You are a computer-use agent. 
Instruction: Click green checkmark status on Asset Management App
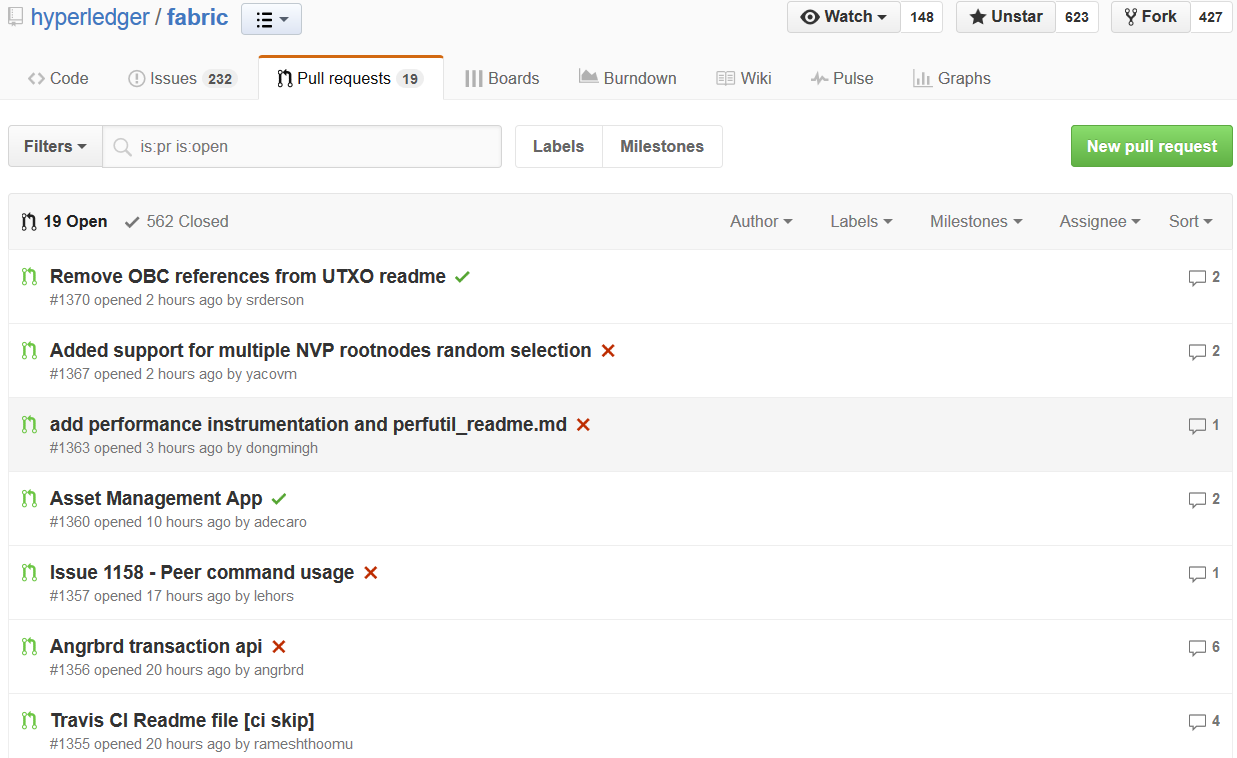279,498
